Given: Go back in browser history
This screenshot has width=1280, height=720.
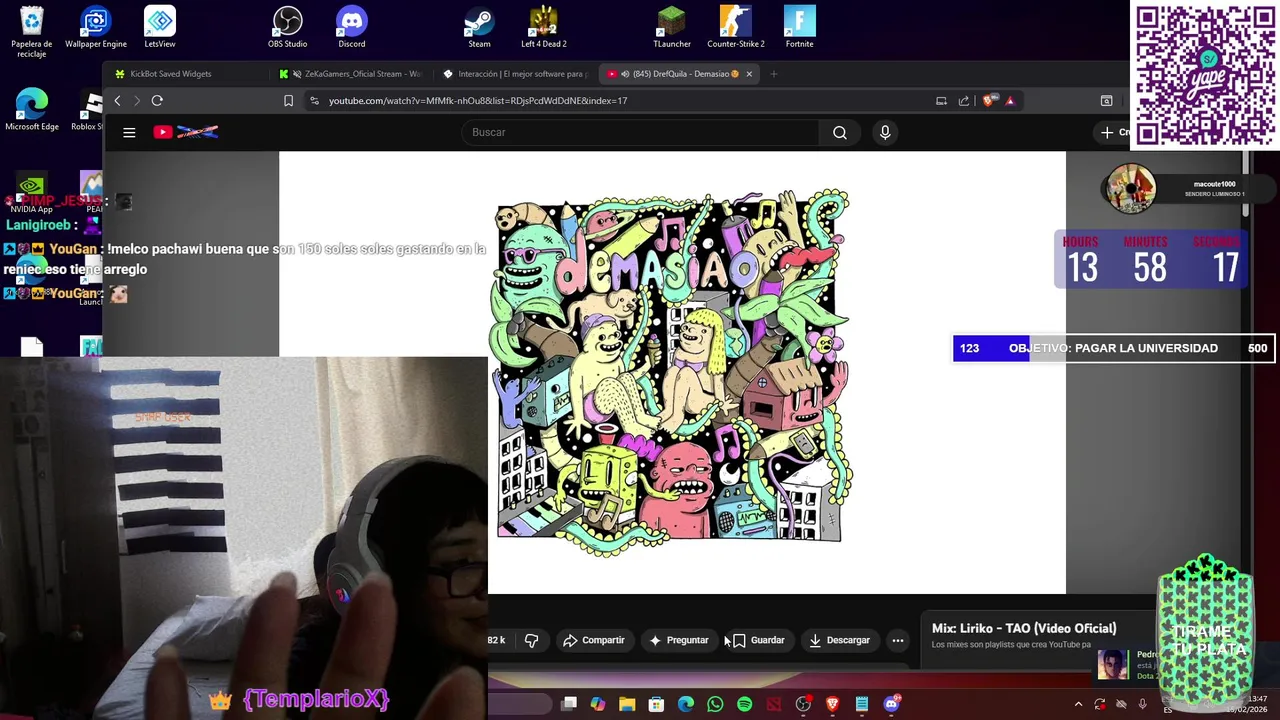Looking at the screenshot, I should (117, 101).
